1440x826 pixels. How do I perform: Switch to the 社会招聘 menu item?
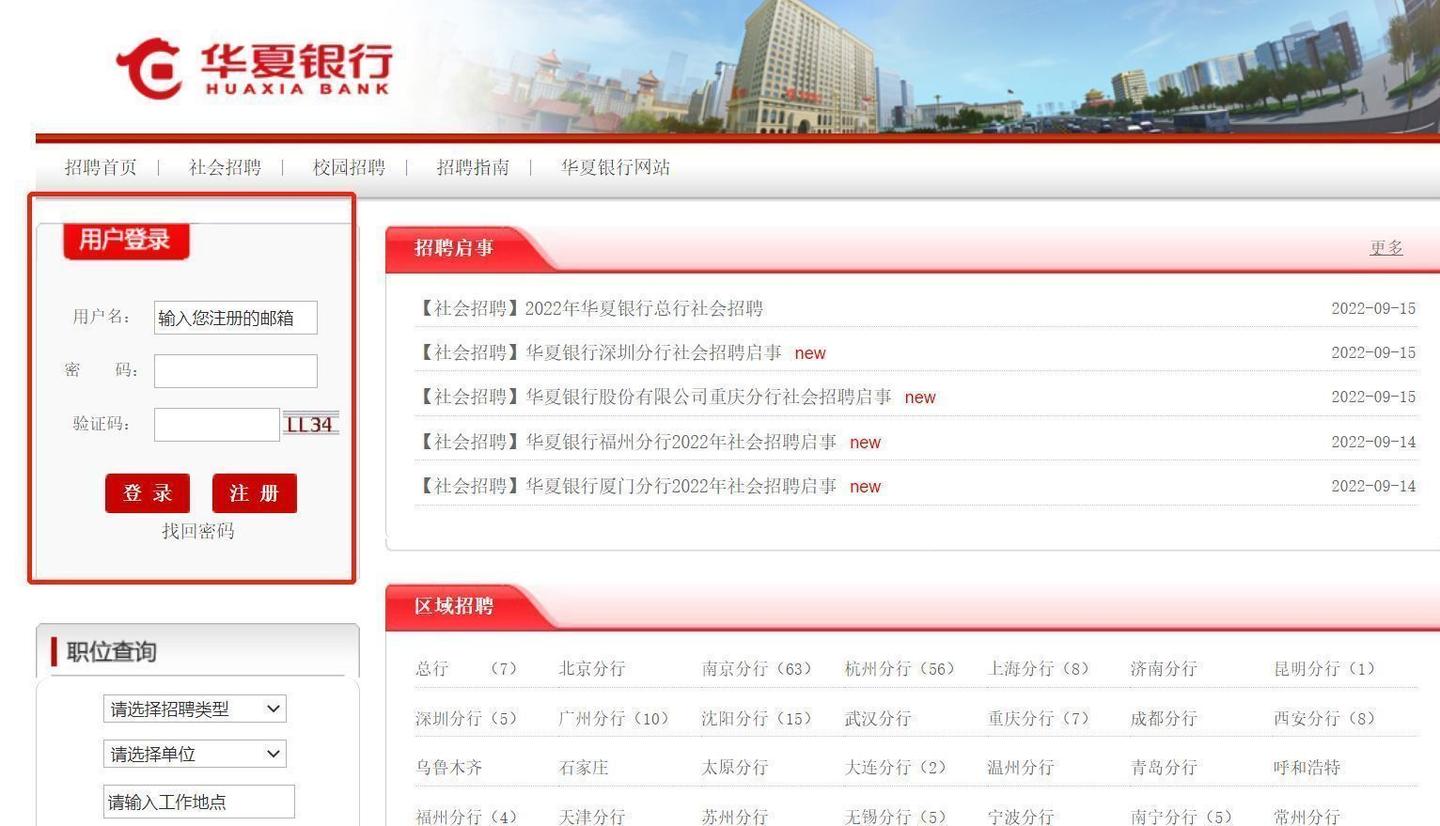(x=222, y=167)
